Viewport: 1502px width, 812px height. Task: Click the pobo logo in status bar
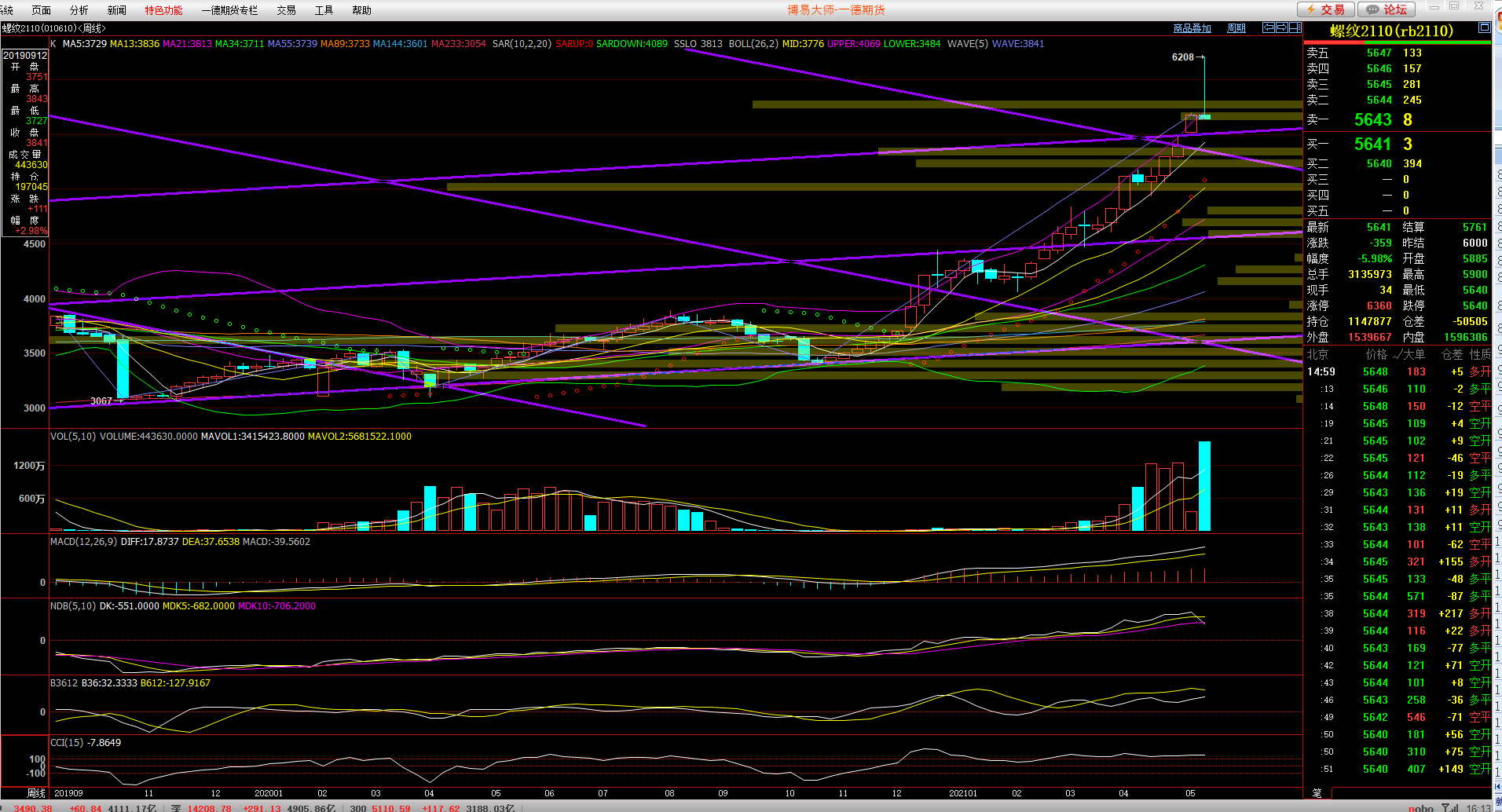click(1420, 807)
